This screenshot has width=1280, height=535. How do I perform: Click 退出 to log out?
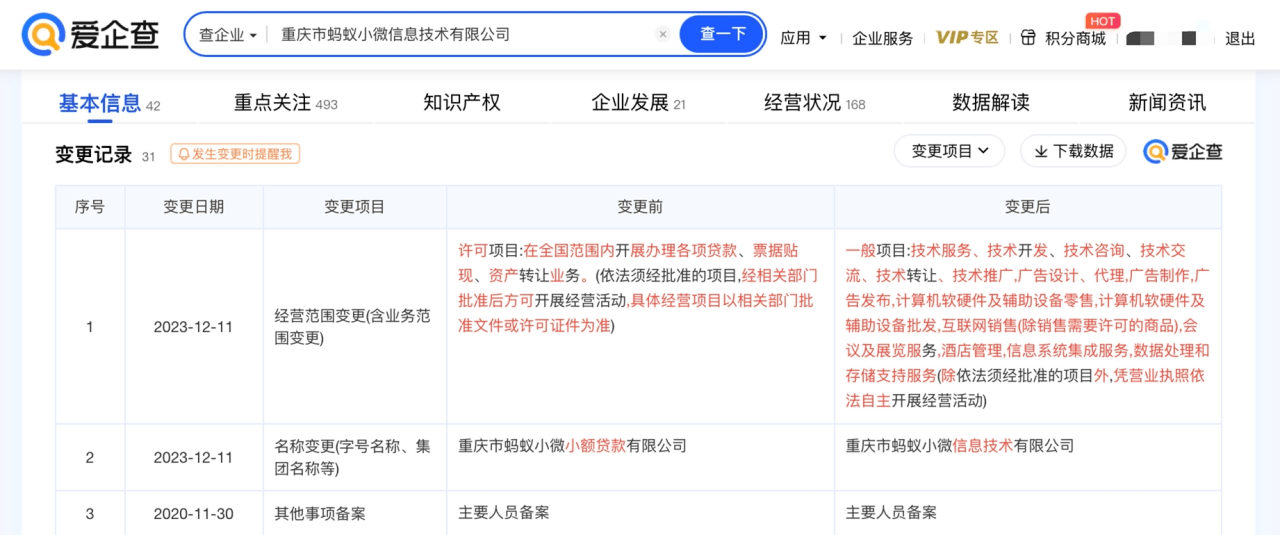(1240, 38)
